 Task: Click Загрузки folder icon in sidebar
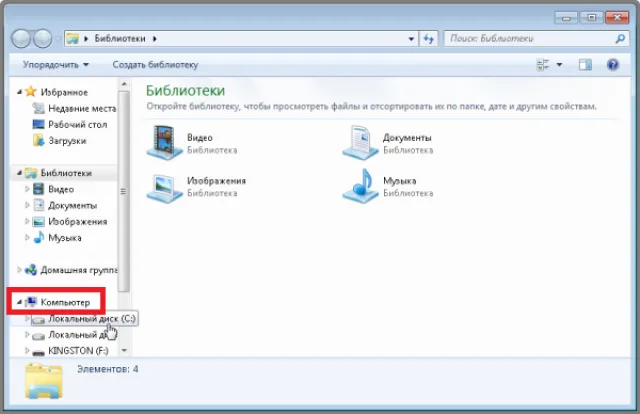[38, 140]
